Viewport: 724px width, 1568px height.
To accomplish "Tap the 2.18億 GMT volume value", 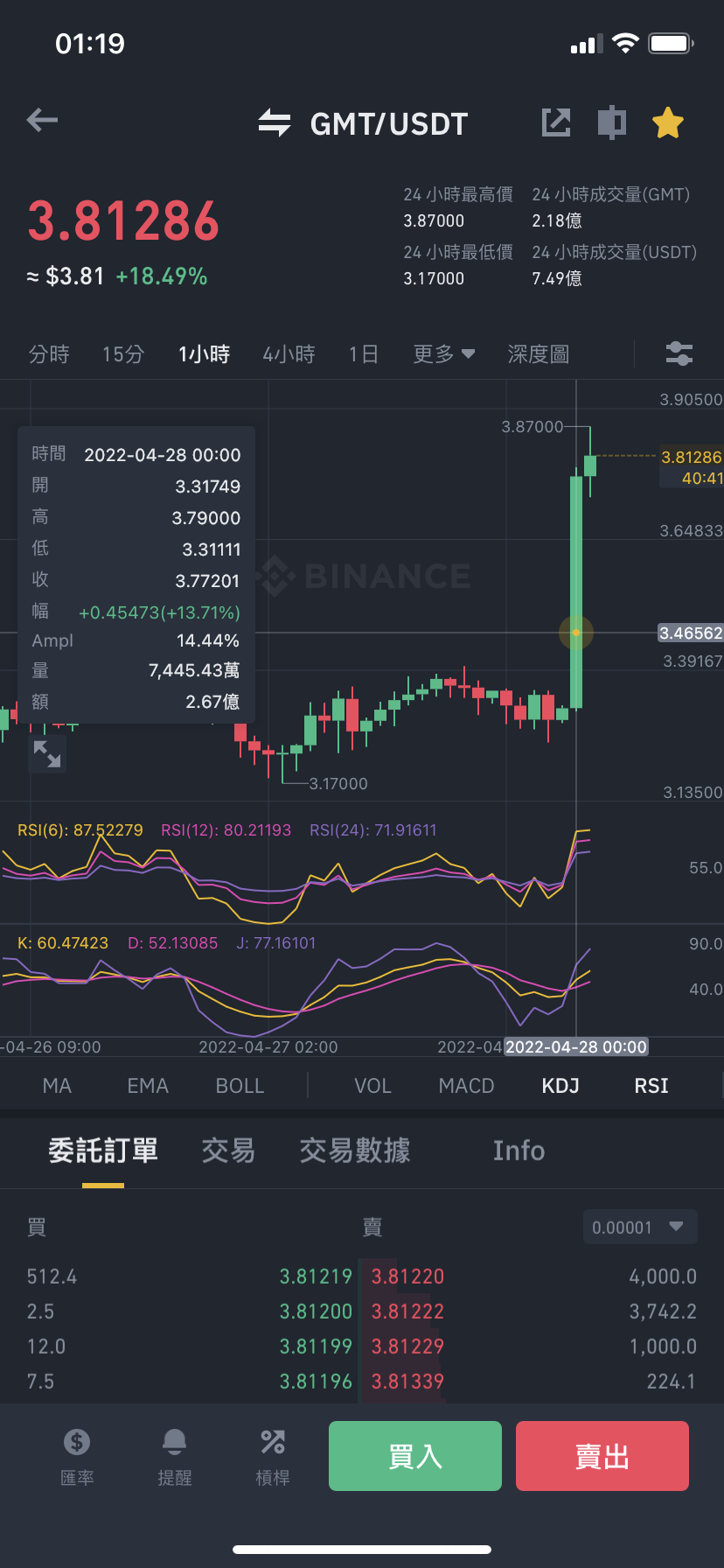I will tap(557, 221).
